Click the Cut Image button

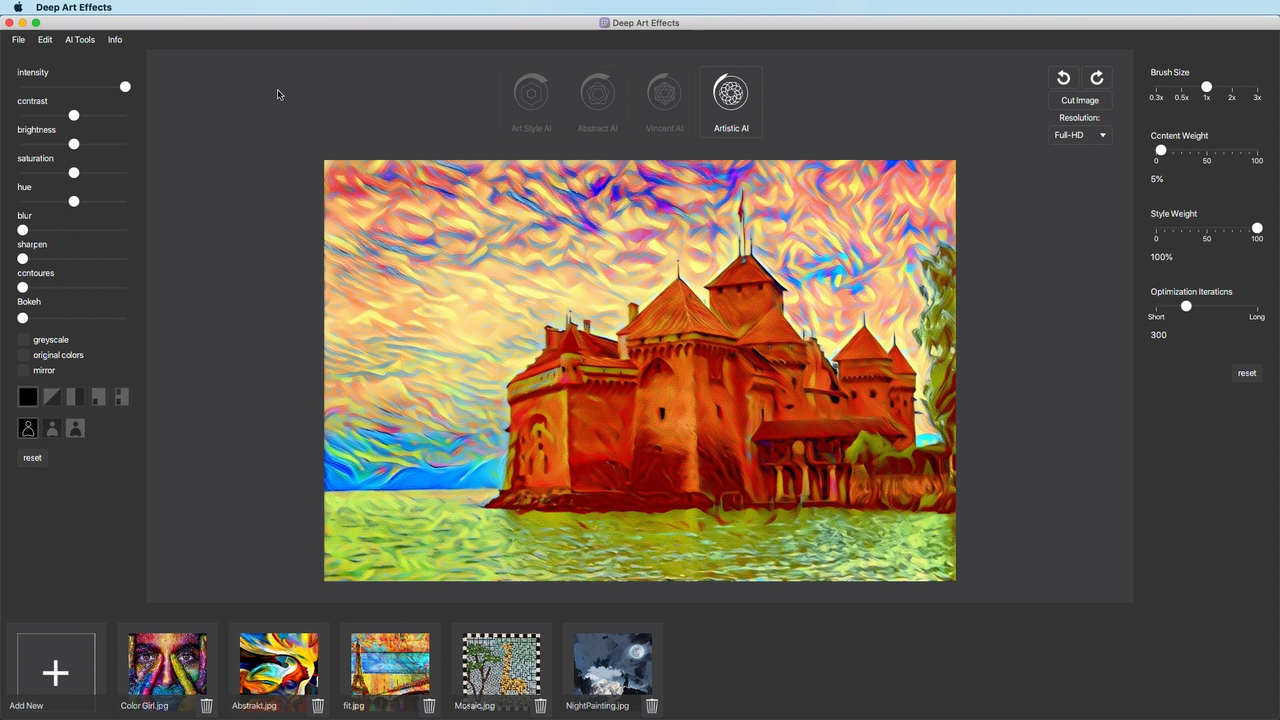coord(1079,99)
